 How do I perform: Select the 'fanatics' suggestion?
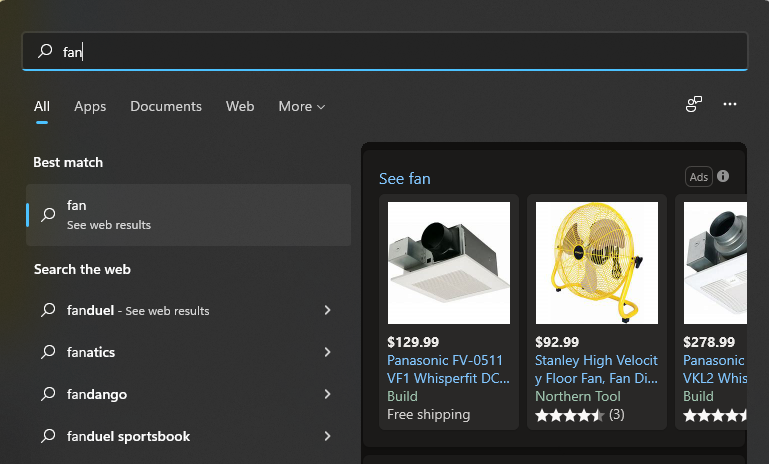(x=189, y=352)
